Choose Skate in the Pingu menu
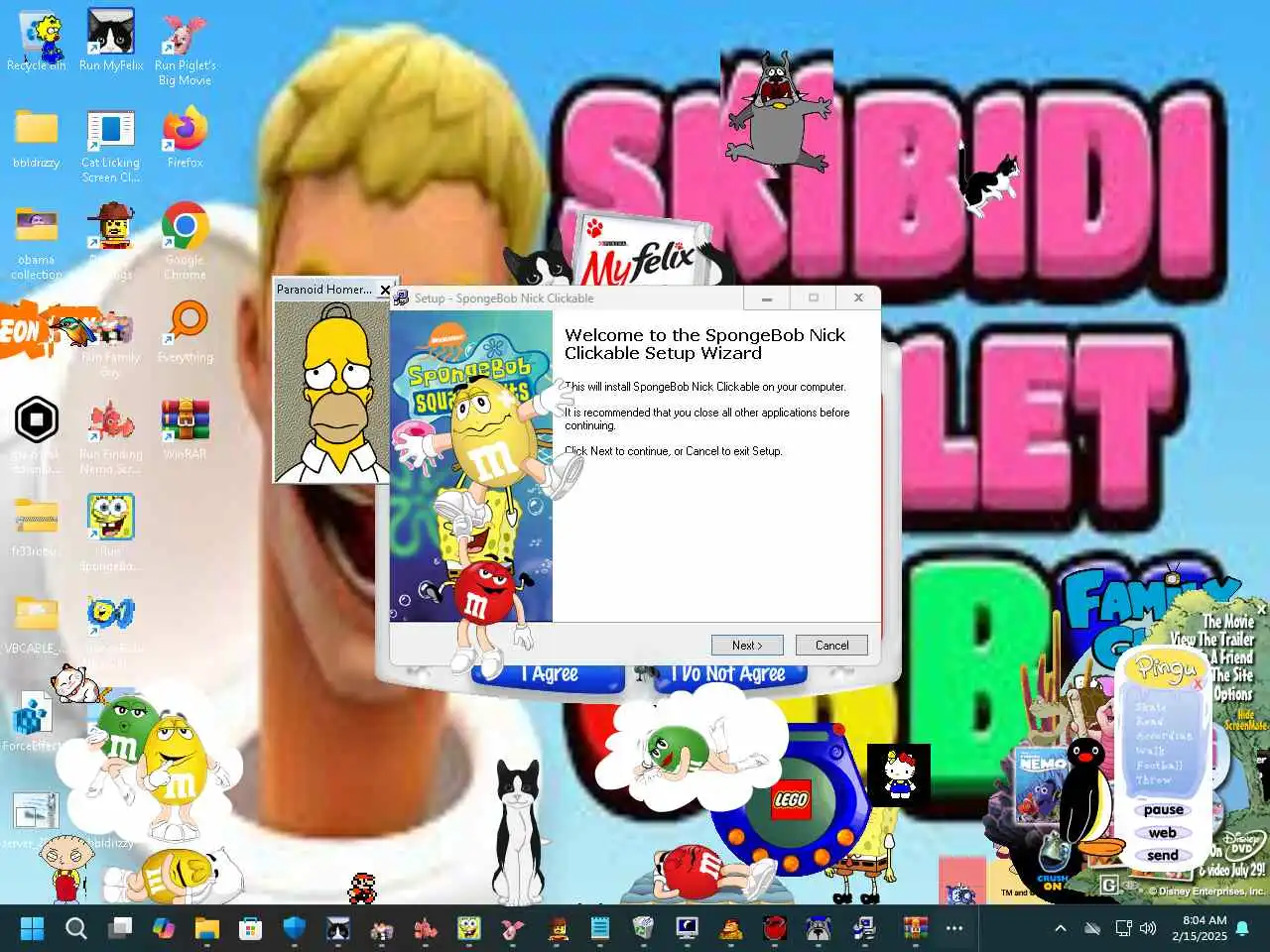 pyautogui.click(x=1151, y=707)
